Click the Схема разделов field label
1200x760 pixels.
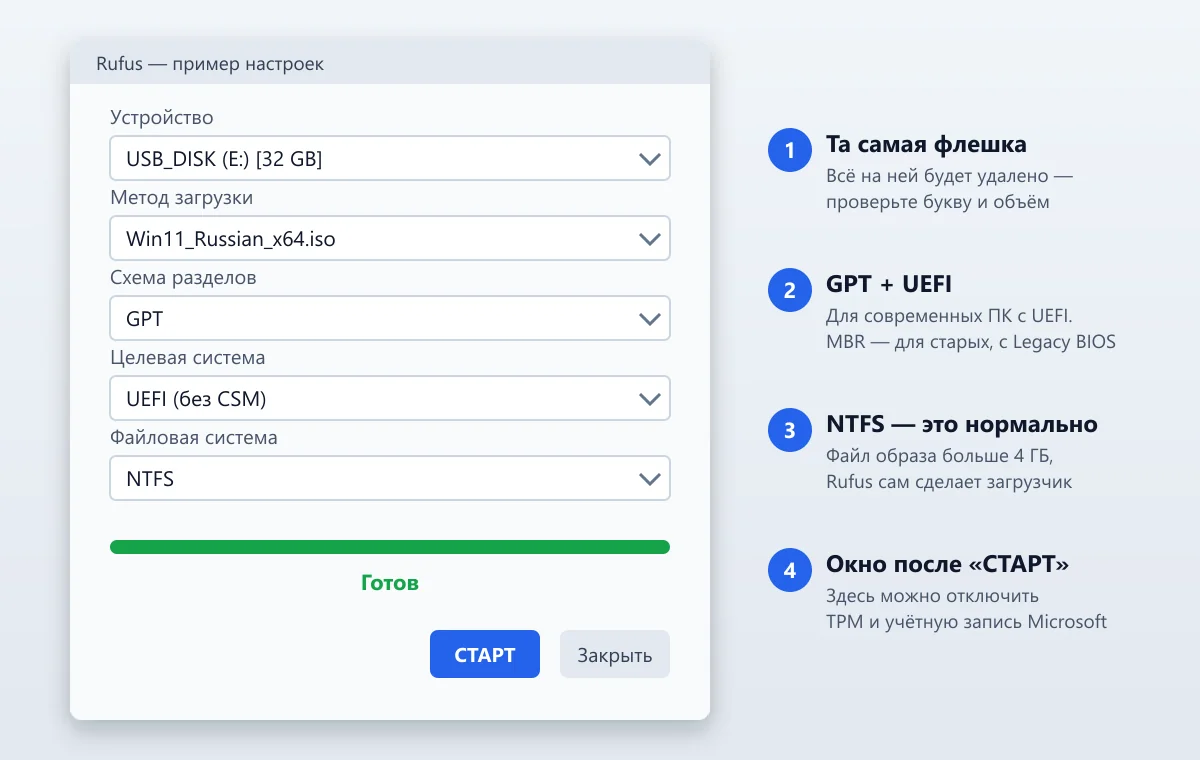click(x=183, y=277)
